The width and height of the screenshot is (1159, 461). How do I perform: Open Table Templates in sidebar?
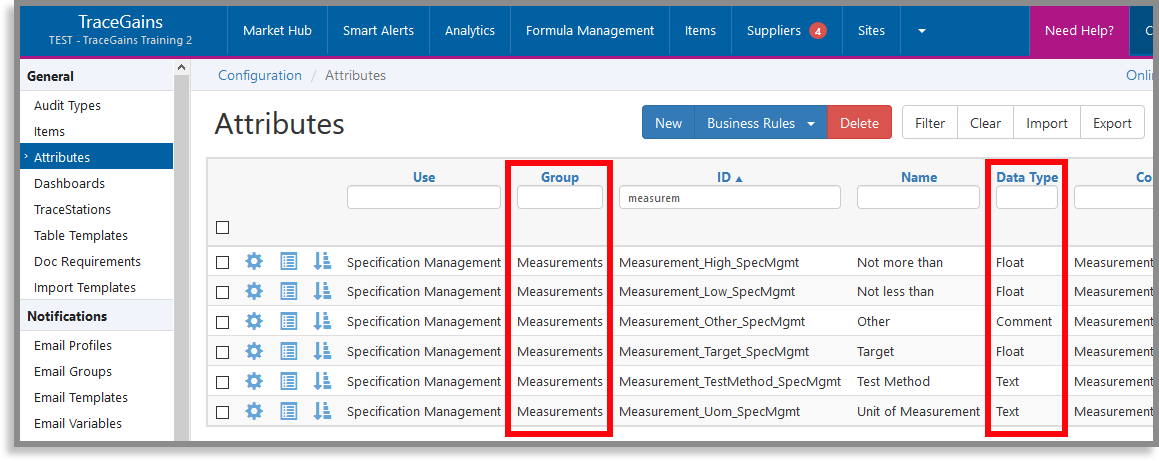click(x=81, y=235)
